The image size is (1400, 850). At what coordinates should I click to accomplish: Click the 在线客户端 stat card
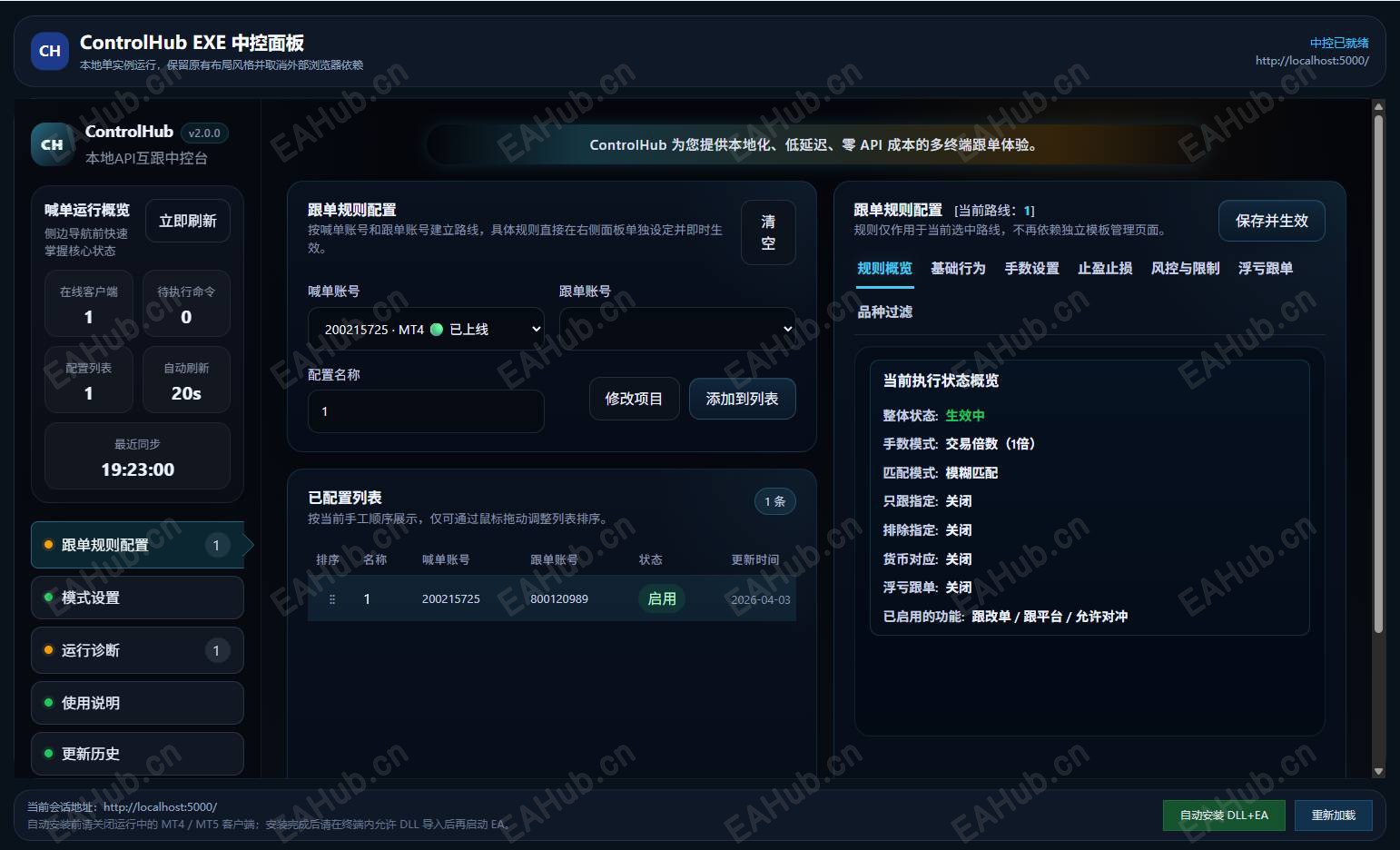coord(89,304)
